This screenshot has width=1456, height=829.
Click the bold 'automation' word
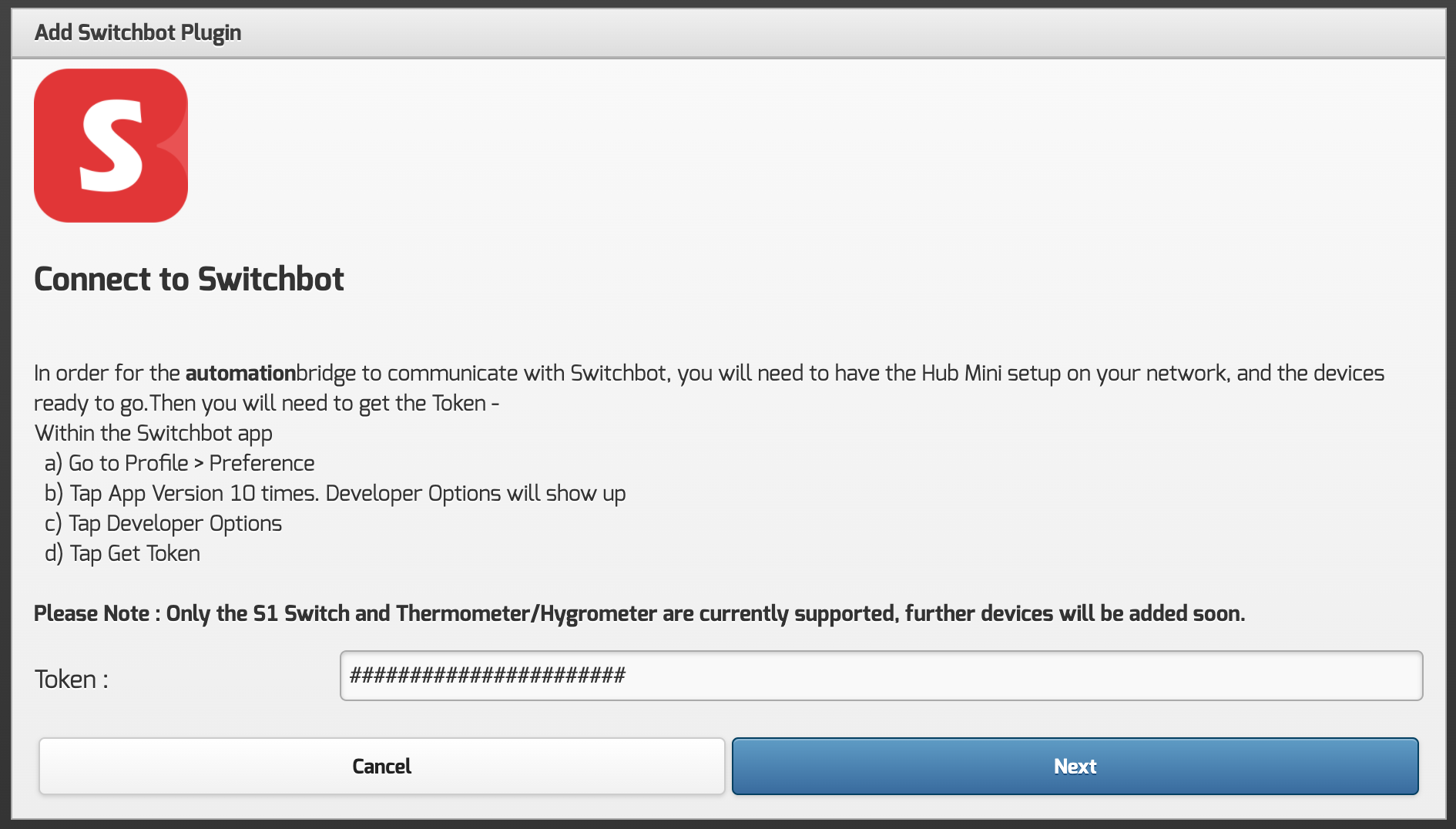240,374
